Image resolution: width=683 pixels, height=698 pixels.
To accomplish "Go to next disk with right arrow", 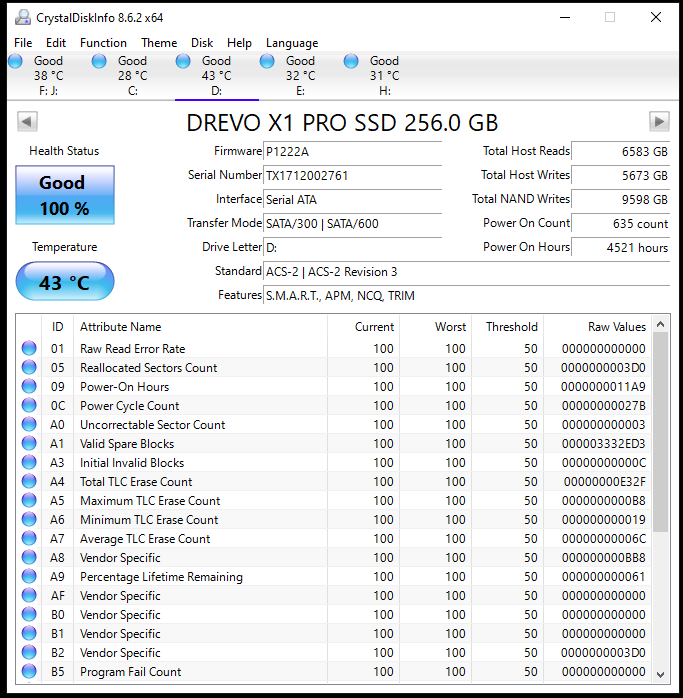I will (x=659, y=122).
